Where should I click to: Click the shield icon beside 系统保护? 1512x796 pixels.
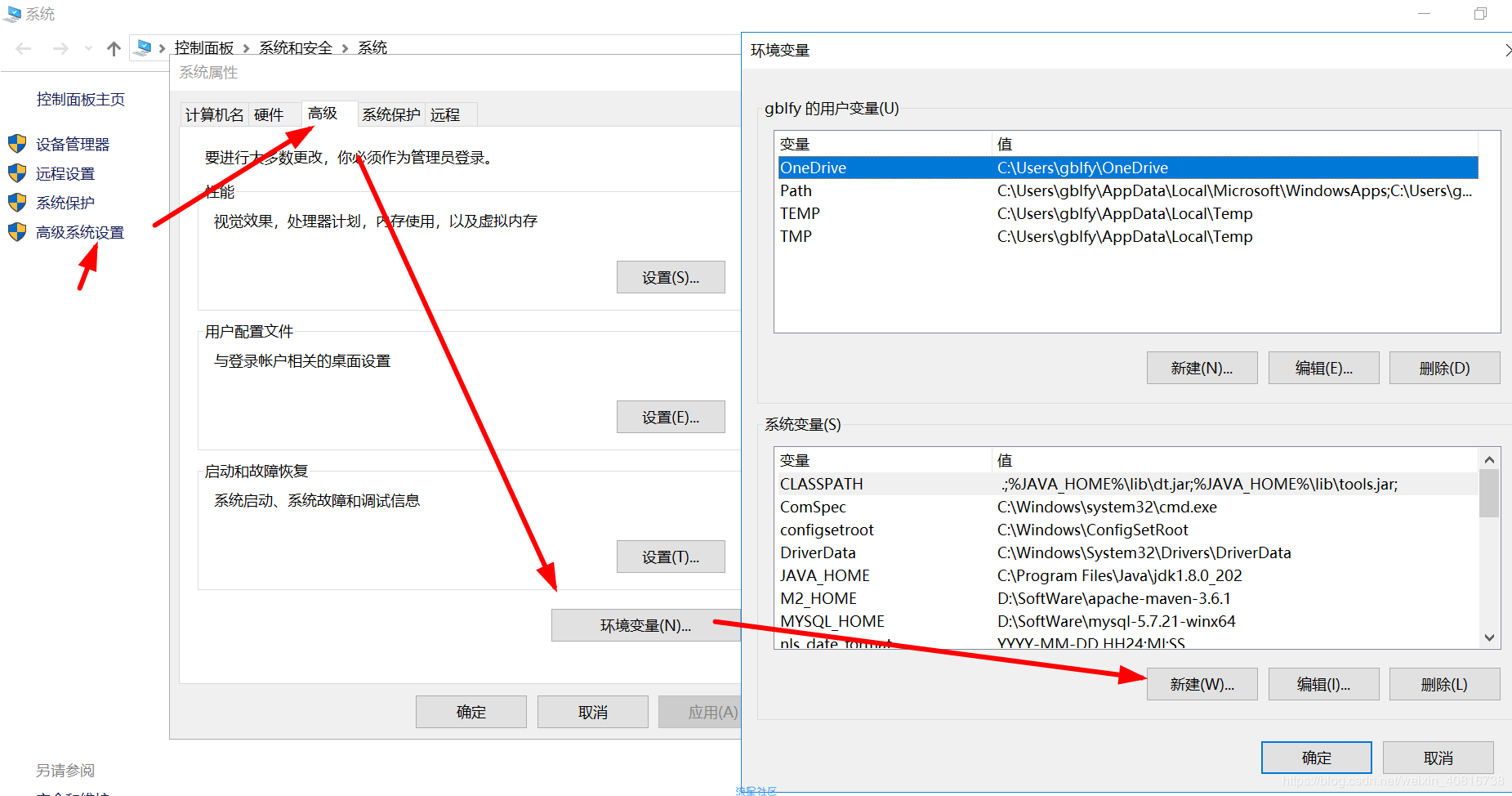[x=17, y=202]
